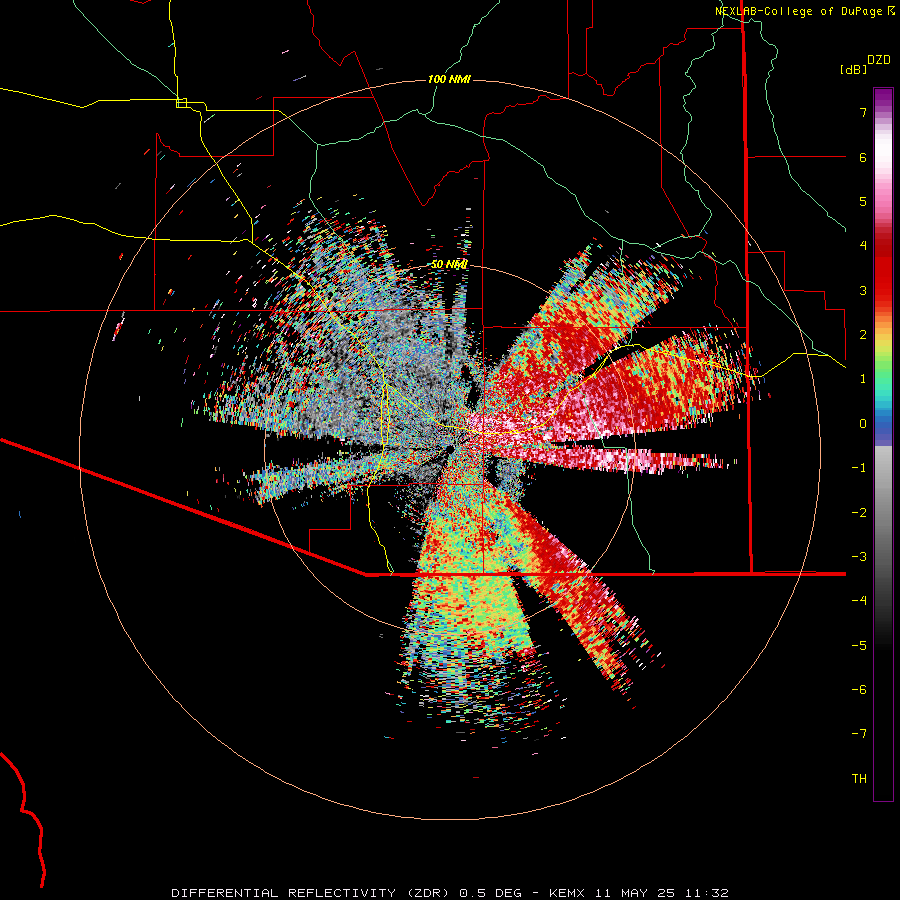Image resolution: width=900 pixels, height=900 pixels.
Task: Click the [dB] unit label
Action: [853, 70]
